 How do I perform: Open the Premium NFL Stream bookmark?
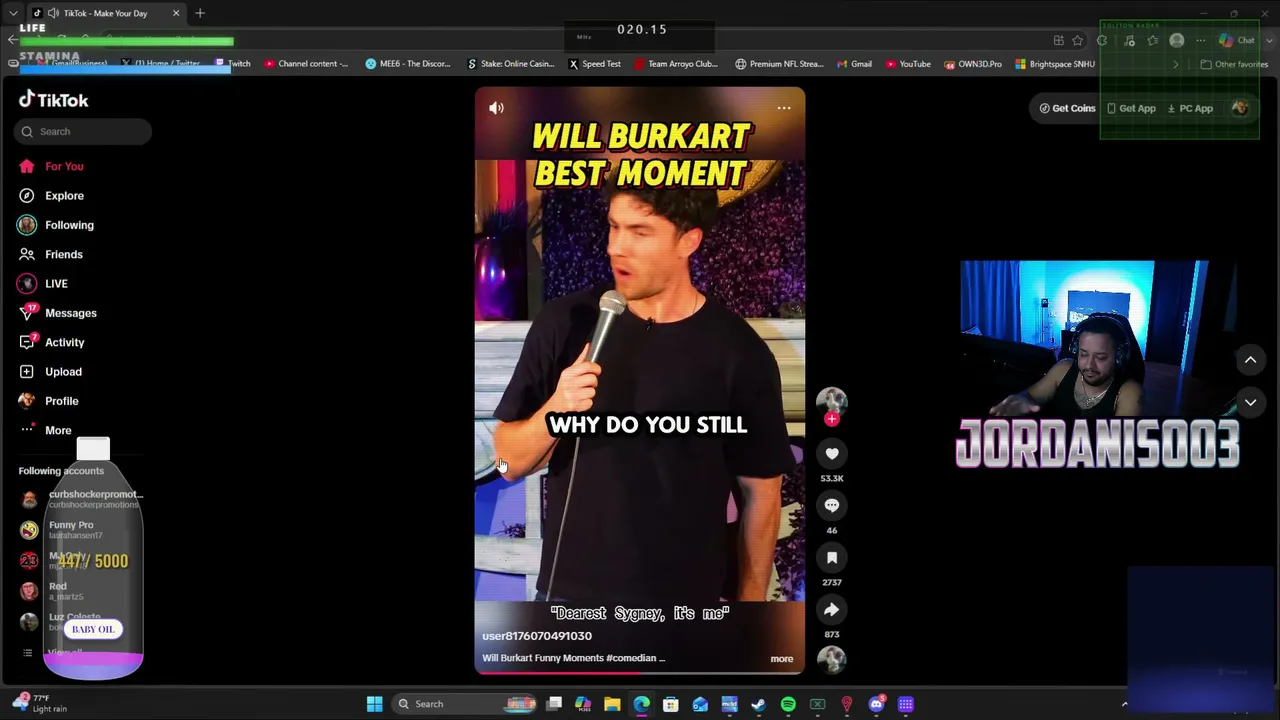click(x=779, y=64)
